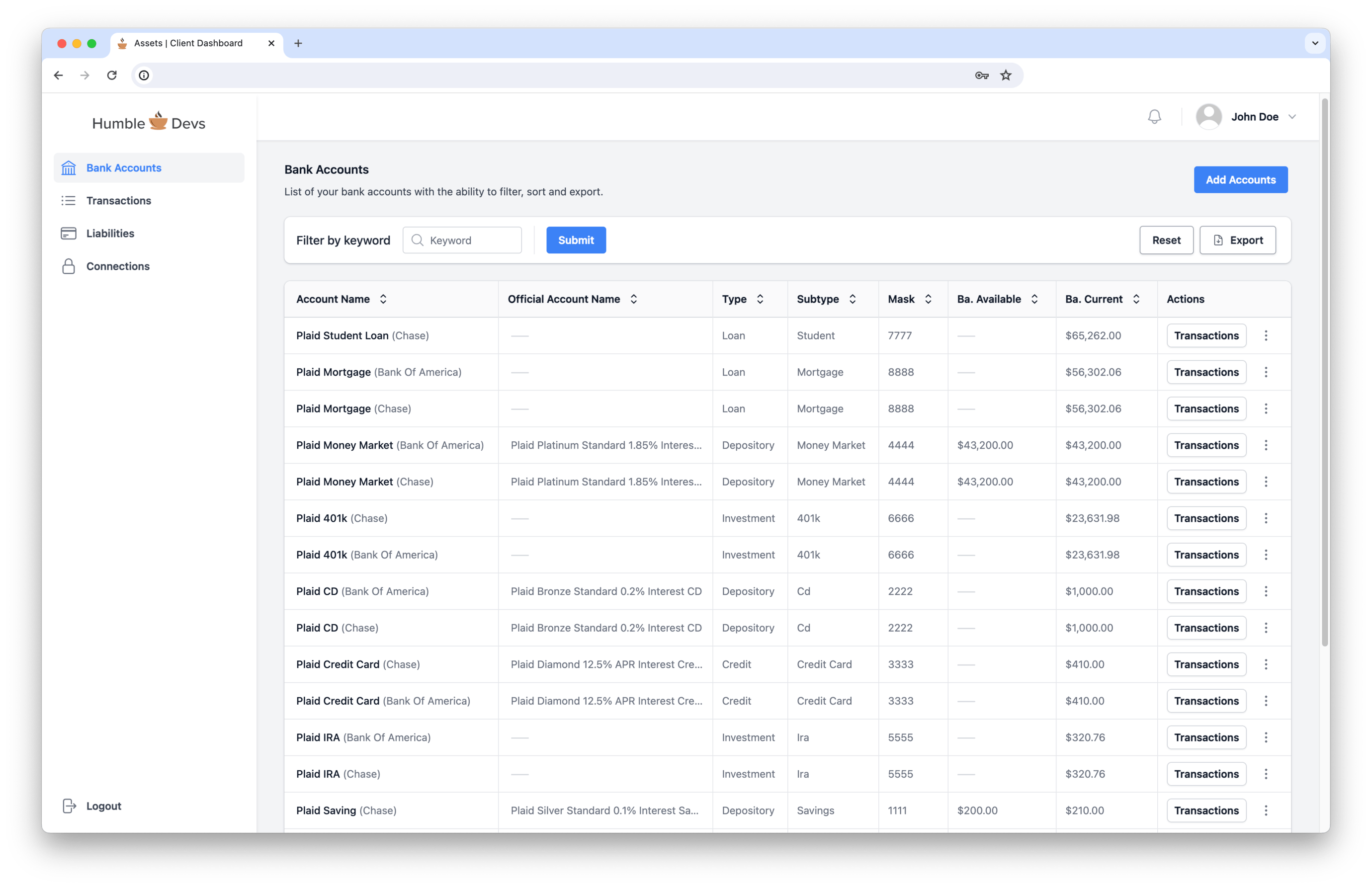Viewport: 1372px width, 888px height.
Task: Click the Humble Devs logo
Action: pyautogui.click(x=149, y=122)
